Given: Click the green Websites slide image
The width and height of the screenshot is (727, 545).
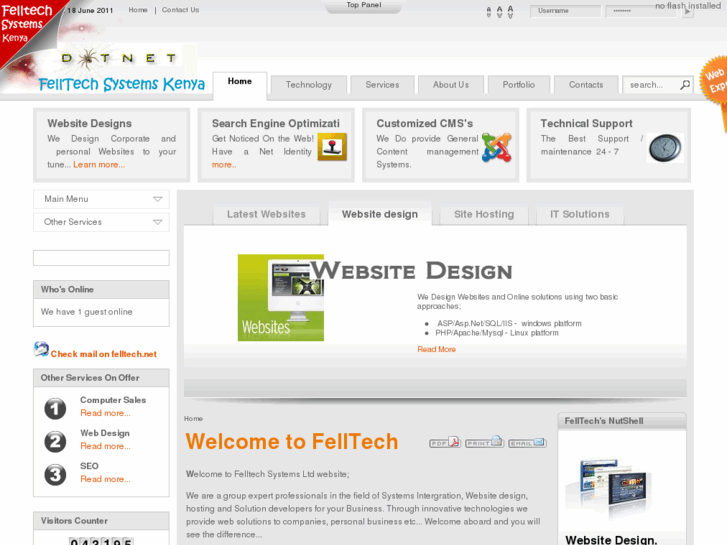Looking at the screenshot, I should point(281,297).
